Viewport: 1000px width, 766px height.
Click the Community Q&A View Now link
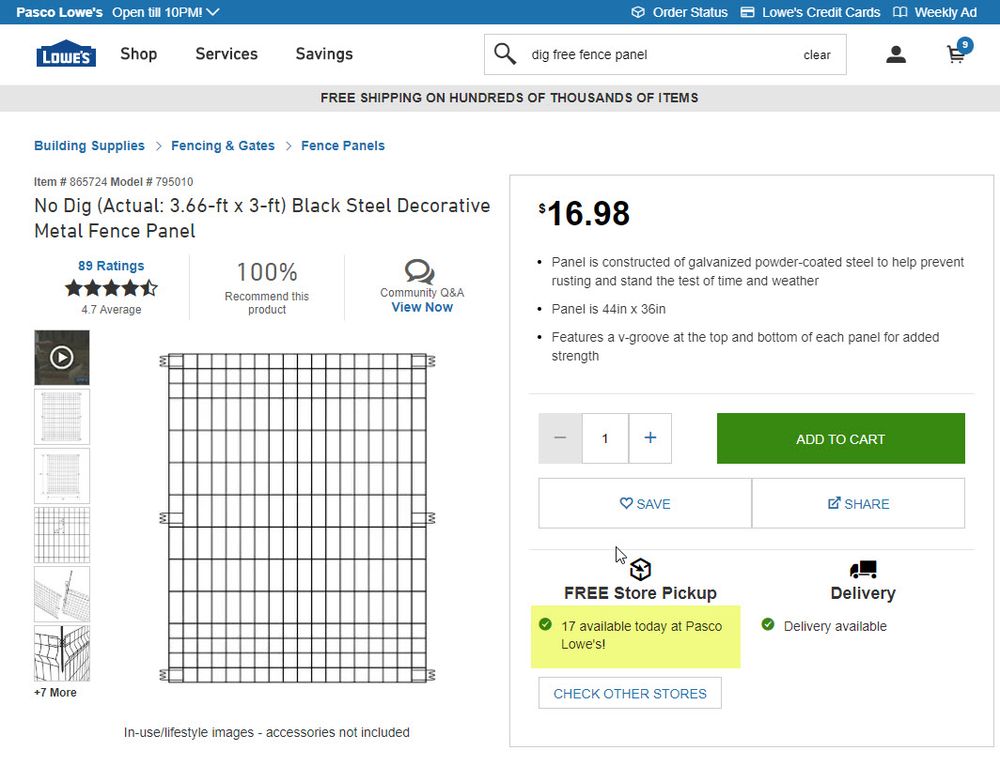click(x=422, y=307)
